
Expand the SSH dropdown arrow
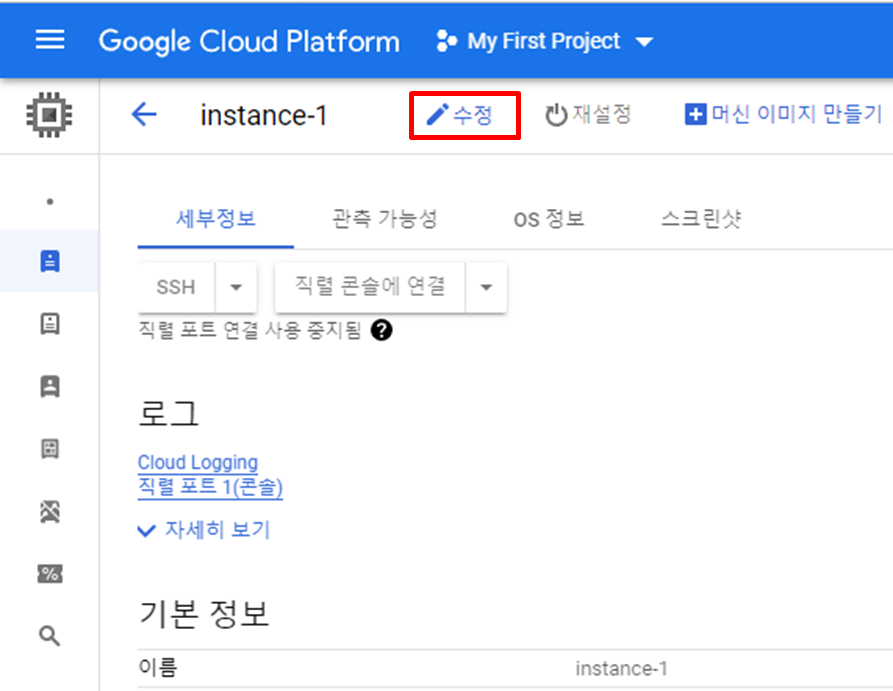click(x=236, y=287)
